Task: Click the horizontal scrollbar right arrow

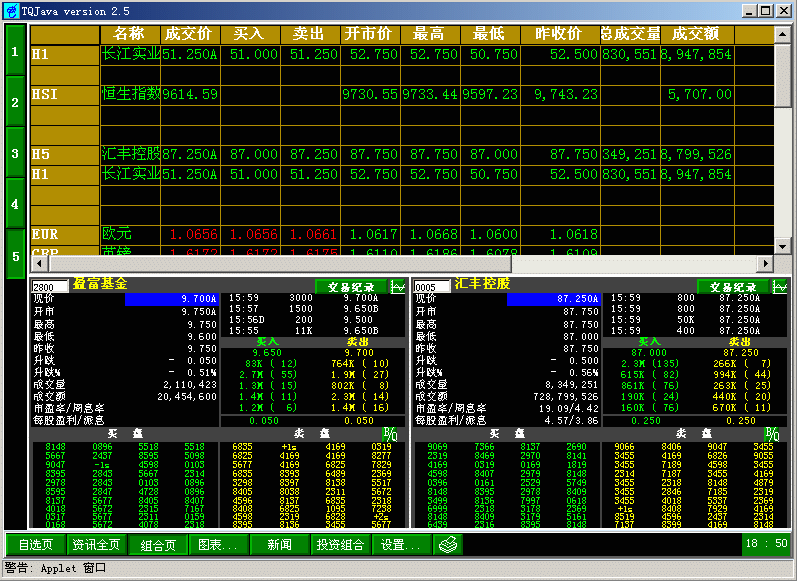Action: tap(765, 263)
